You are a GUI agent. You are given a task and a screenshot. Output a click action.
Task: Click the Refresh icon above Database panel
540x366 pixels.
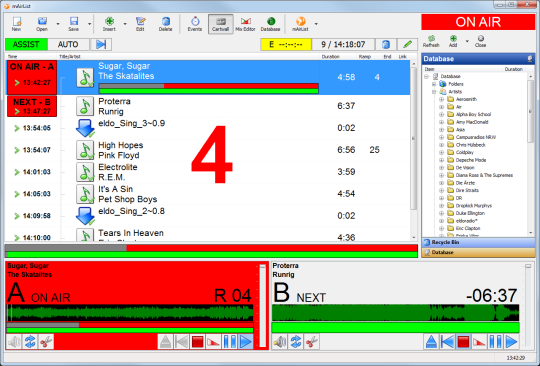(431, 41)
